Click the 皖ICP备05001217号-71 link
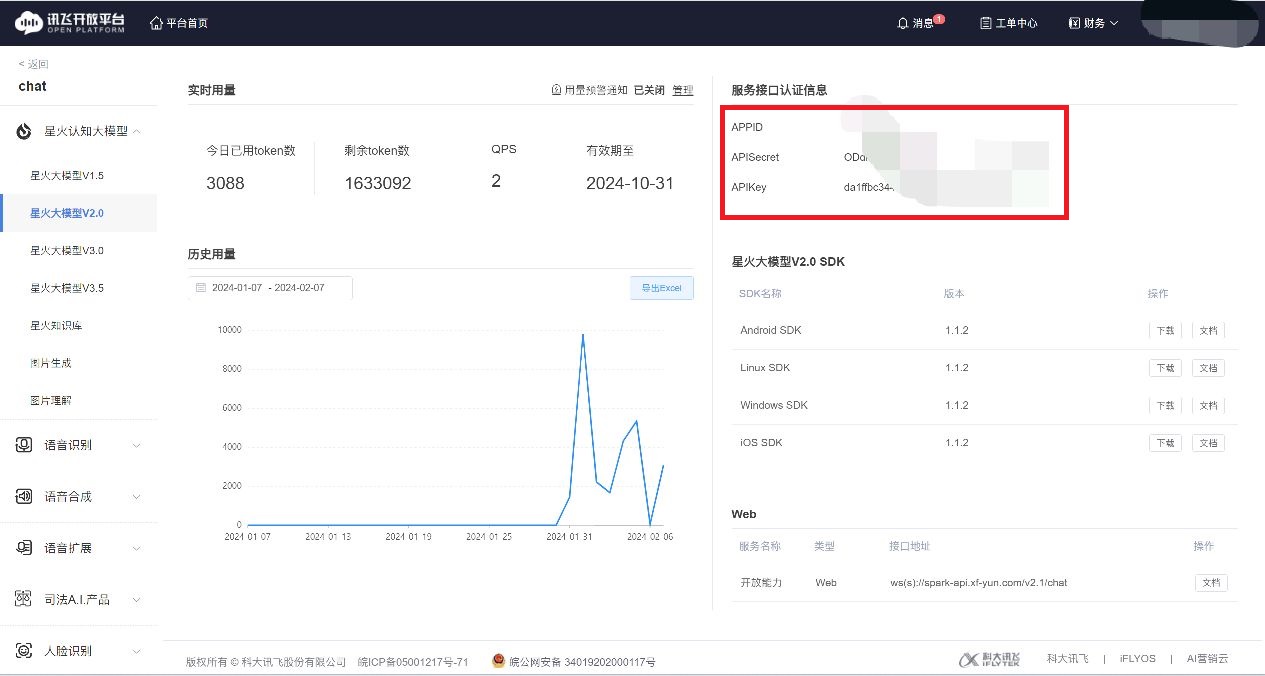The width and height of the screenshot is (1265, 676). [x=413, y=662]
